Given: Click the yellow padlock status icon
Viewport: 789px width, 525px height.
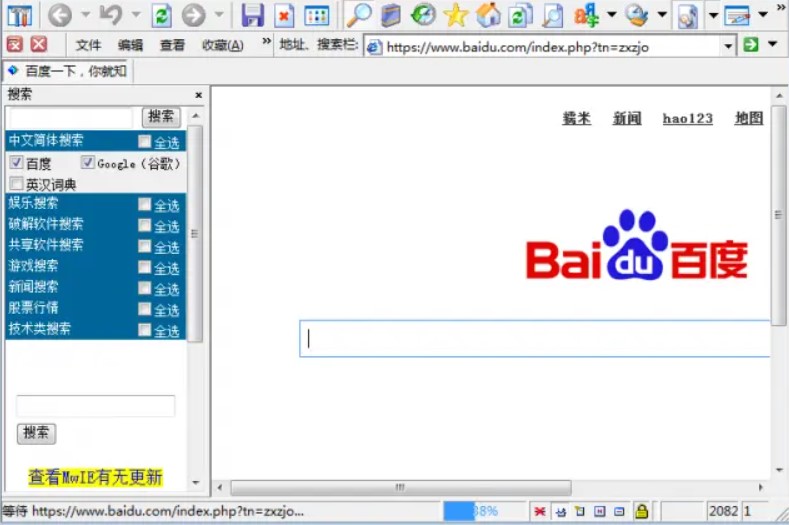Looking at the screenshot, I should pos(642,511).
